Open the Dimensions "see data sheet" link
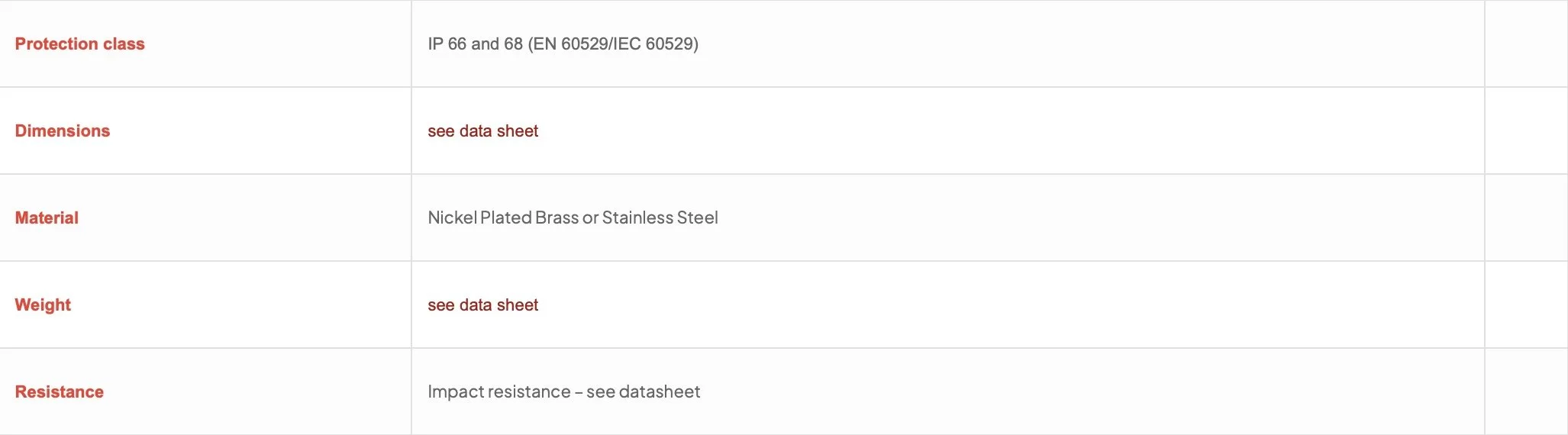Screen dimensions: 1568x435 coord(482,131)
